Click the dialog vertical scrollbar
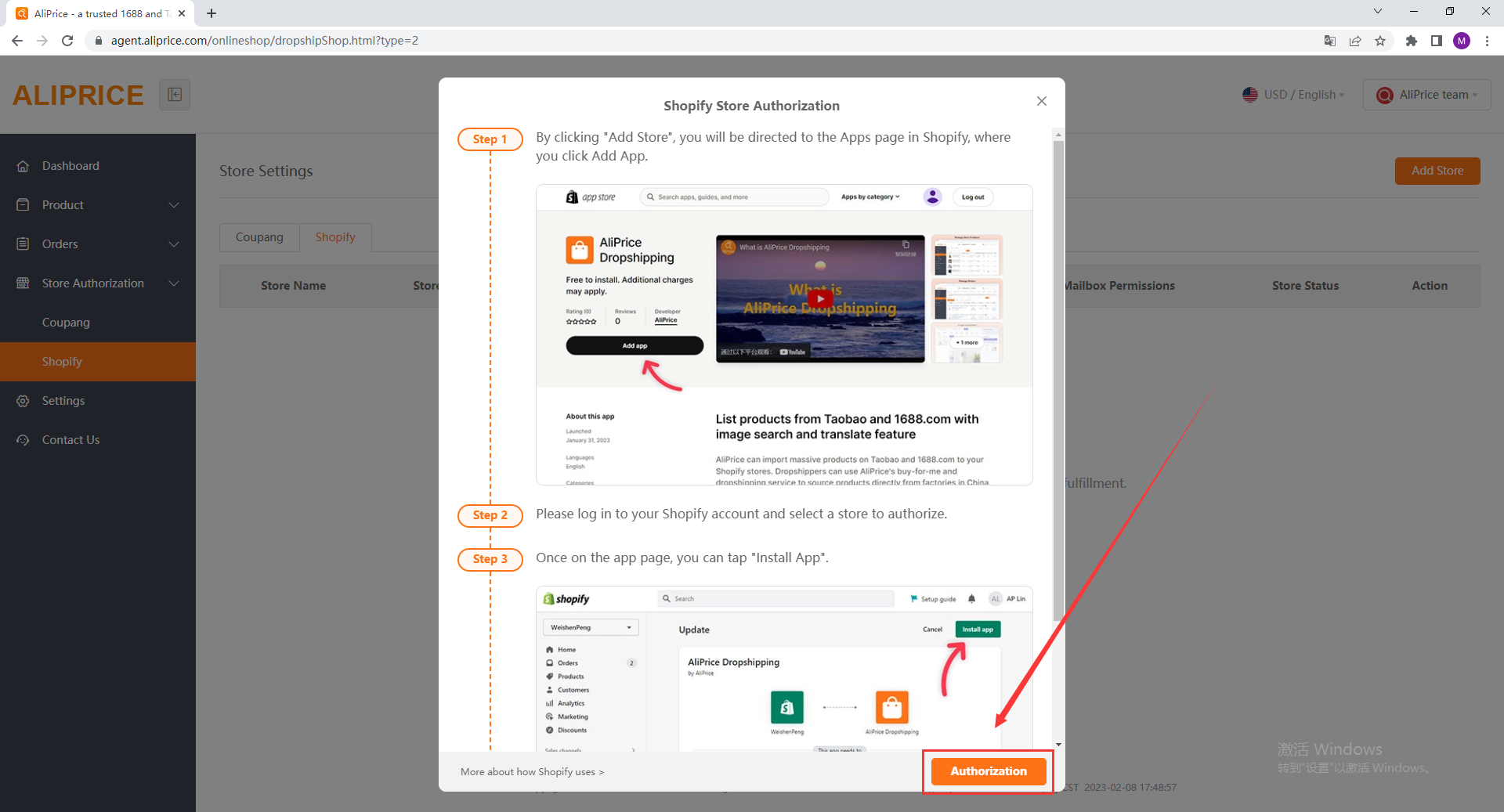Screen dimensions: 1504x812 [x=1058, y=380]
